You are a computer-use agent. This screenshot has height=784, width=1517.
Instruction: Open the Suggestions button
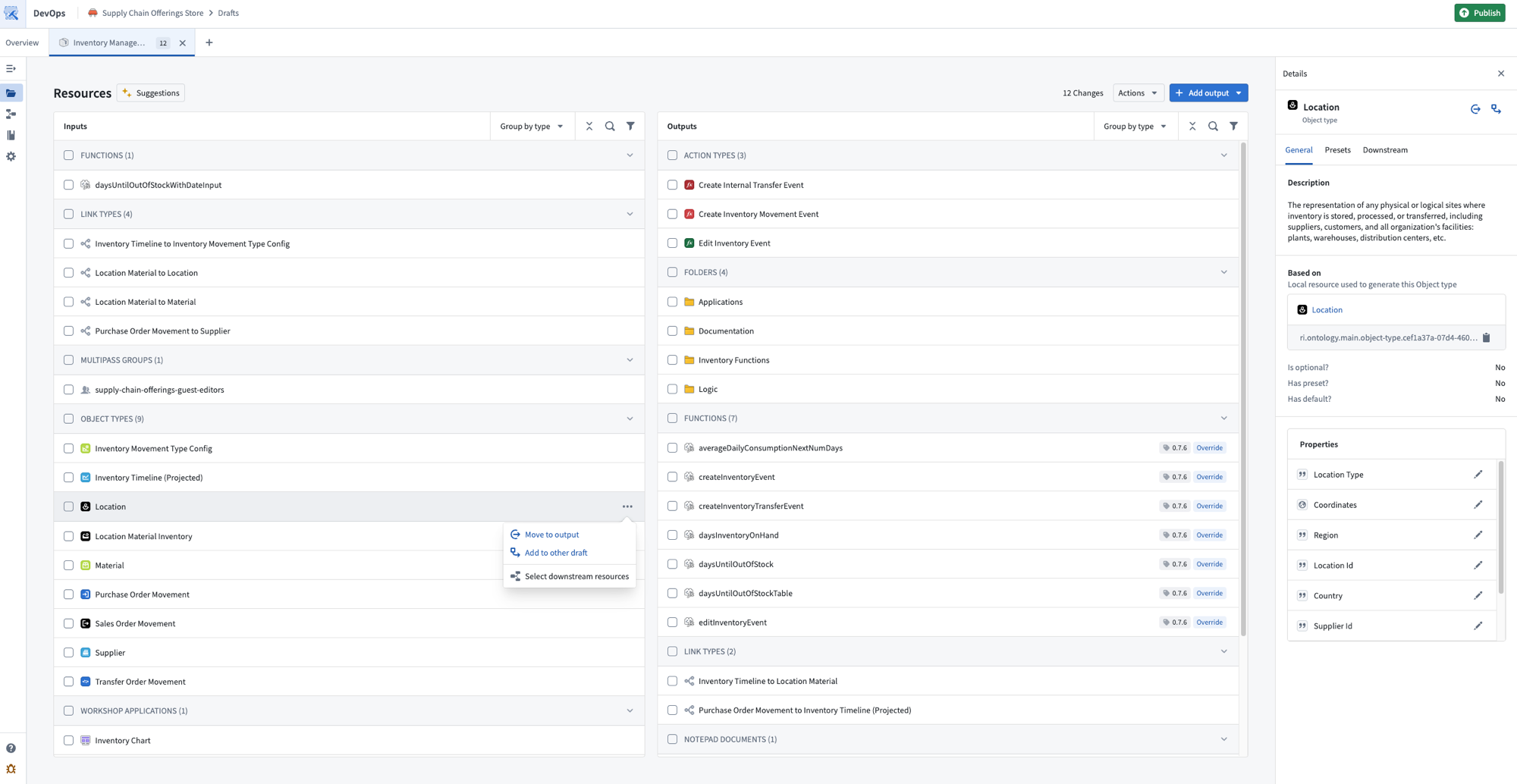(x=151, y=93)
